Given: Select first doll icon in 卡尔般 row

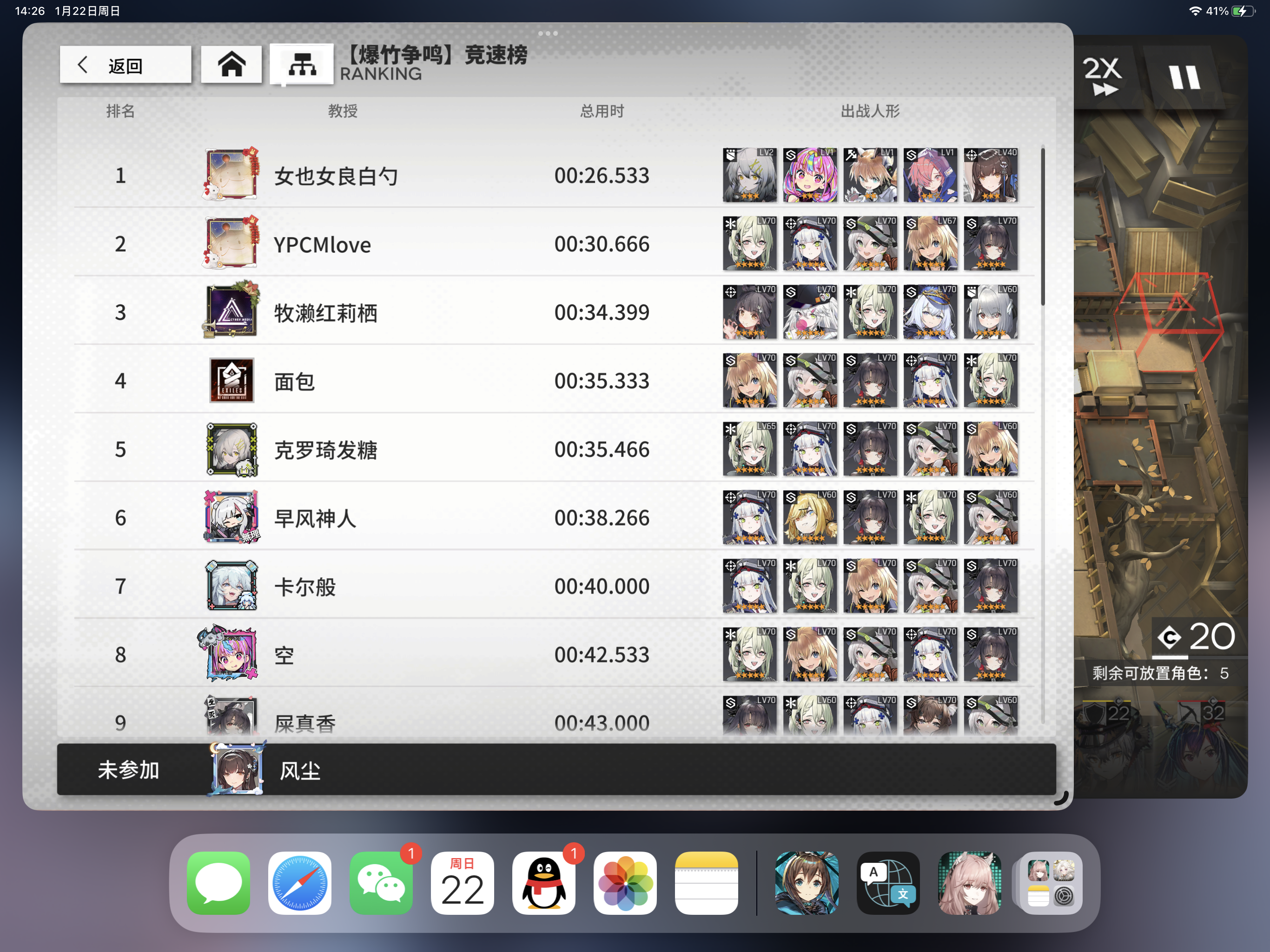Looking at the screenshot, I should coord(749,586).
